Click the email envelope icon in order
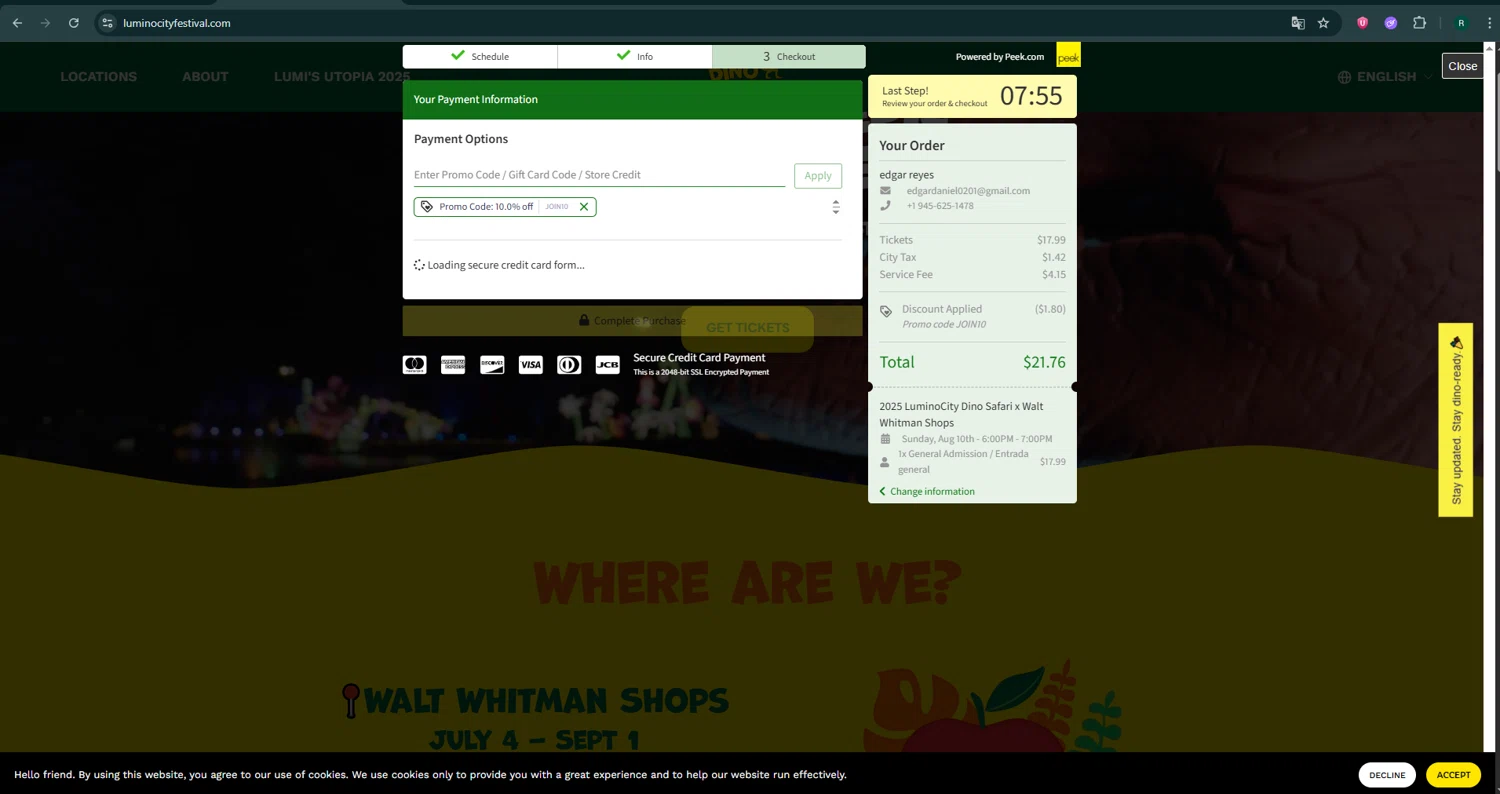 [885, 191]
